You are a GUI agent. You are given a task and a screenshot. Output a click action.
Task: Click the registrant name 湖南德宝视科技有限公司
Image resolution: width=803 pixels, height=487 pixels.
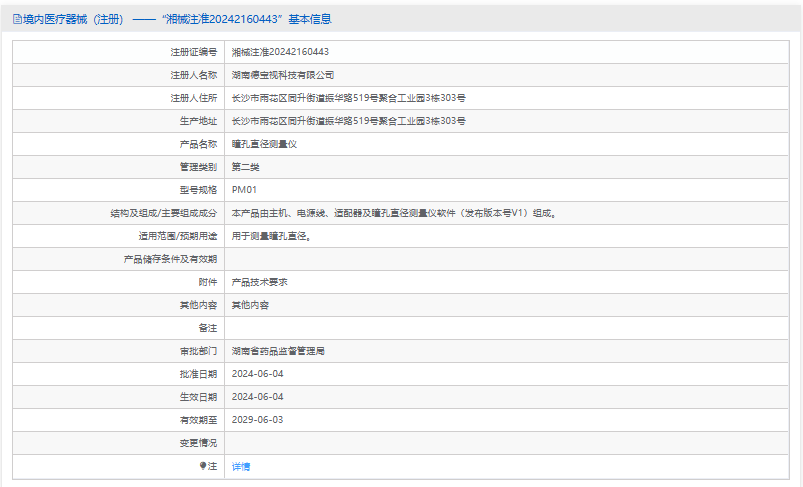point(283,75)
